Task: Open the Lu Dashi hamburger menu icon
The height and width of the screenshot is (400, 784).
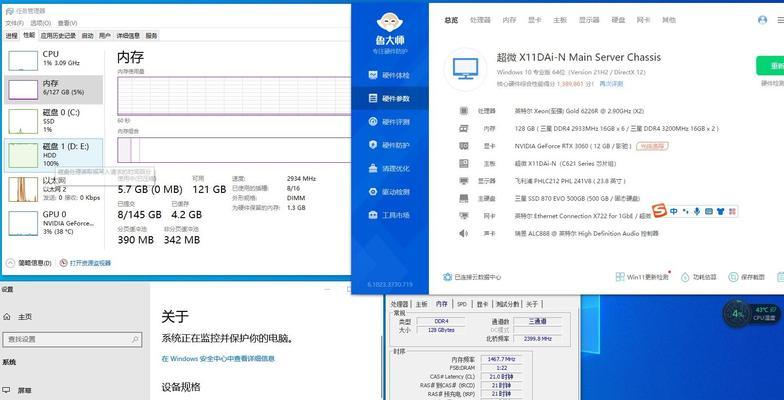Action: [x=780, y=20]
